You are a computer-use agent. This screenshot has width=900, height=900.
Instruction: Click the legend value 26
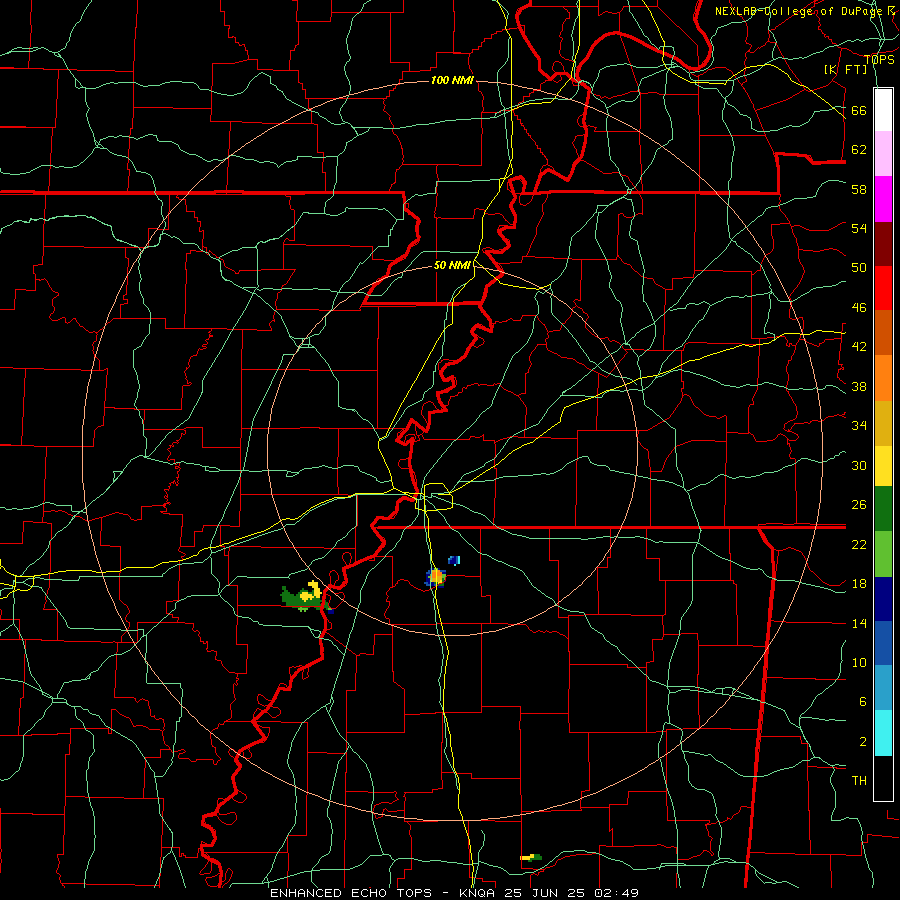pos(859,505)
